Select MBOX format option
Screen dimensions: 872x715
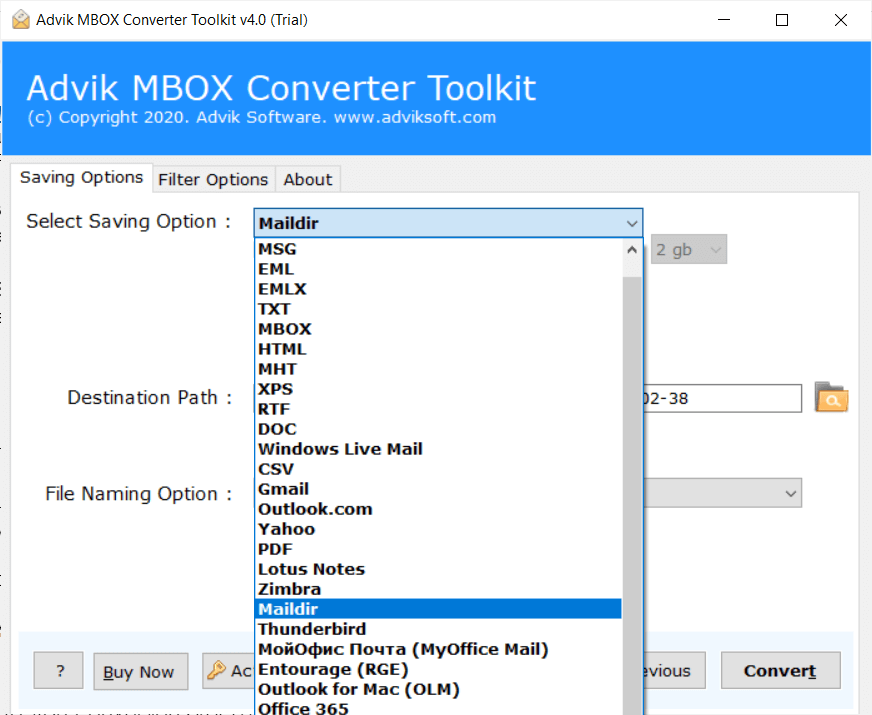(x=438, y=329)
